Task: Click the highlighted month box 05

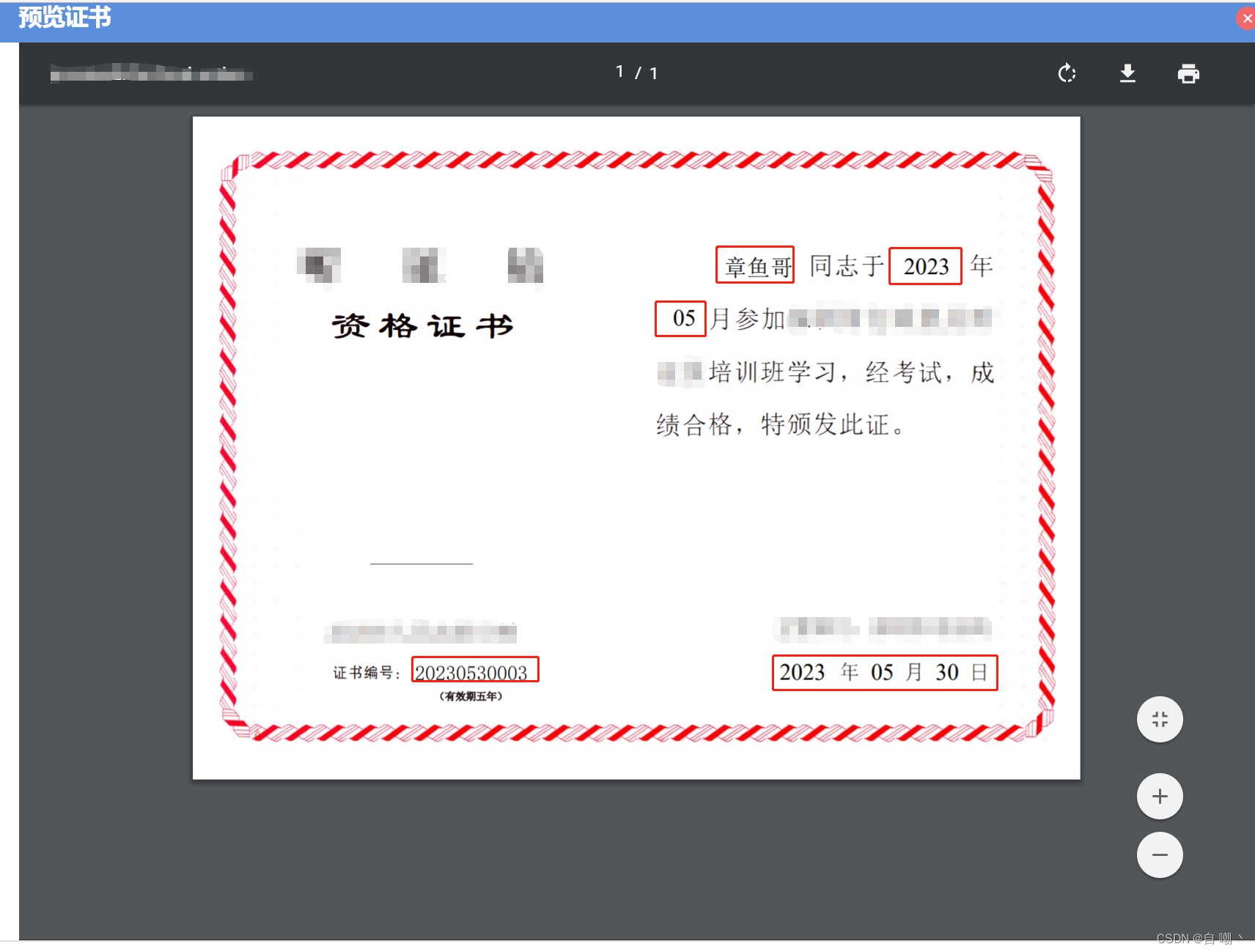Action: (x=680, y=318)
